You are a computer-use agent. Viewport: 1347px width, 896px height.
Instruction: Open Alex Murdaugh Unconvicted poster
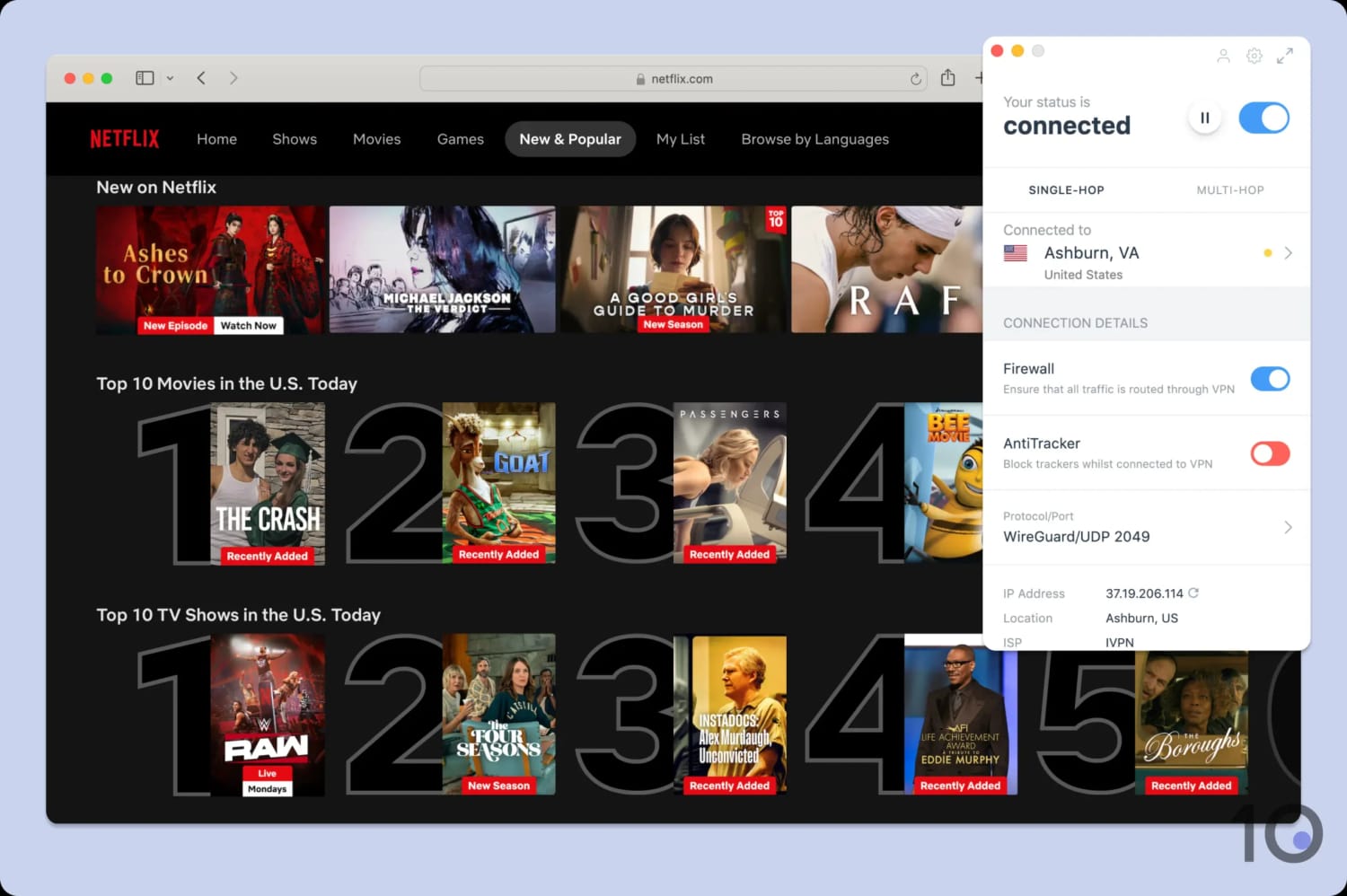coord(730,715)
